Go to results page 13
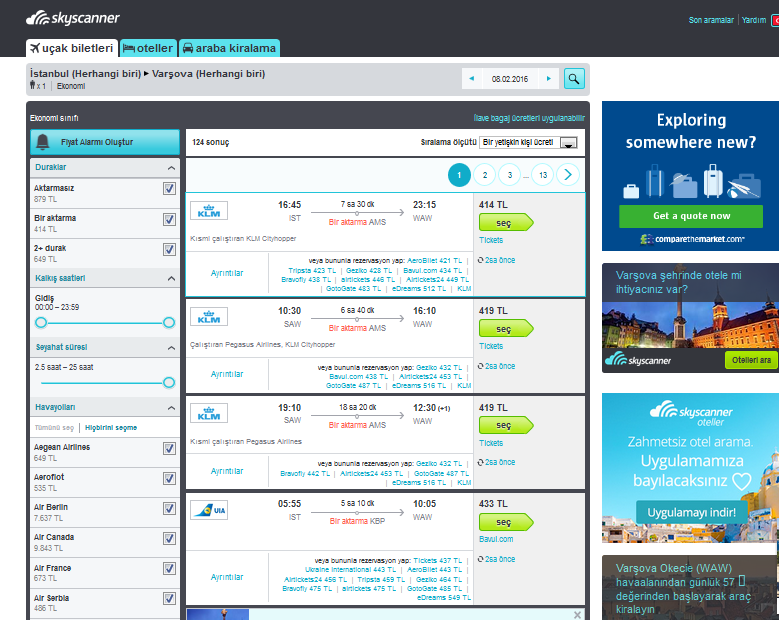The width and height of the screenshot is (779, 620). (x=543, y=175)
